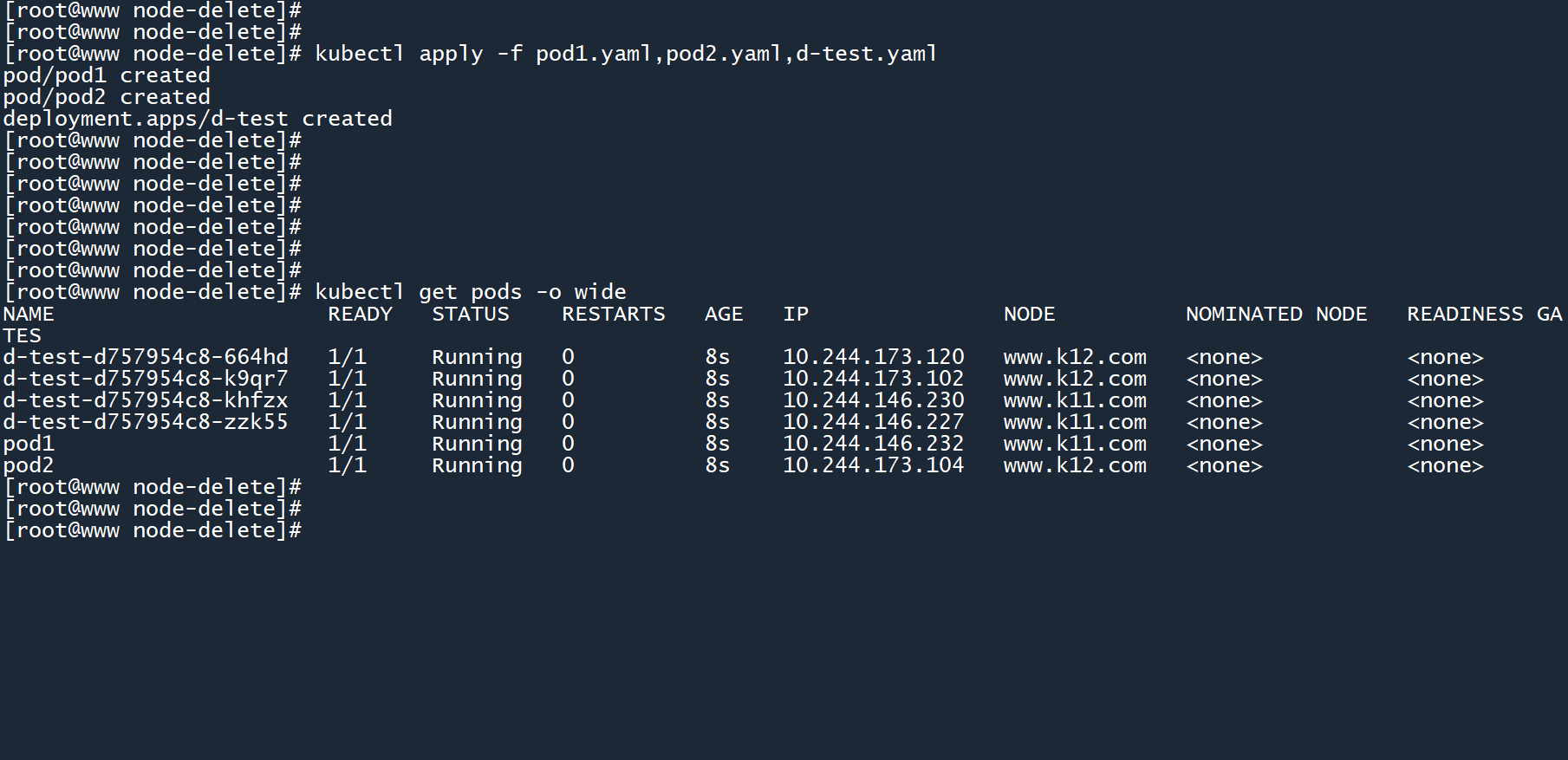Click 'deployment.apps/d-test created' output text
The image size is (1568, 760).
(x=197, y=119)
